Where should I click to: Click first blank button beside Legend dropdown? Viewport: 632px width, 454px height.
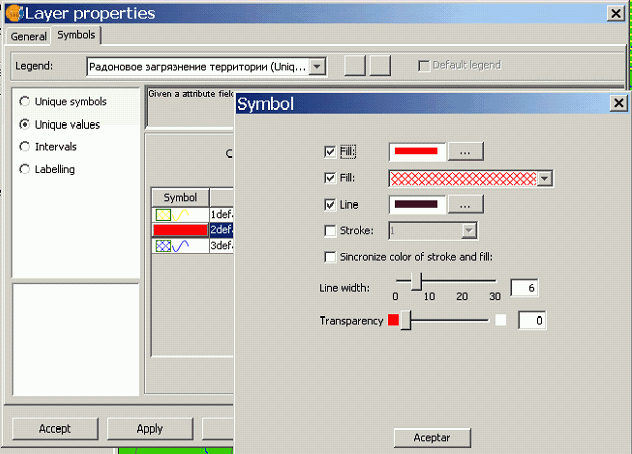click(355, 65)
